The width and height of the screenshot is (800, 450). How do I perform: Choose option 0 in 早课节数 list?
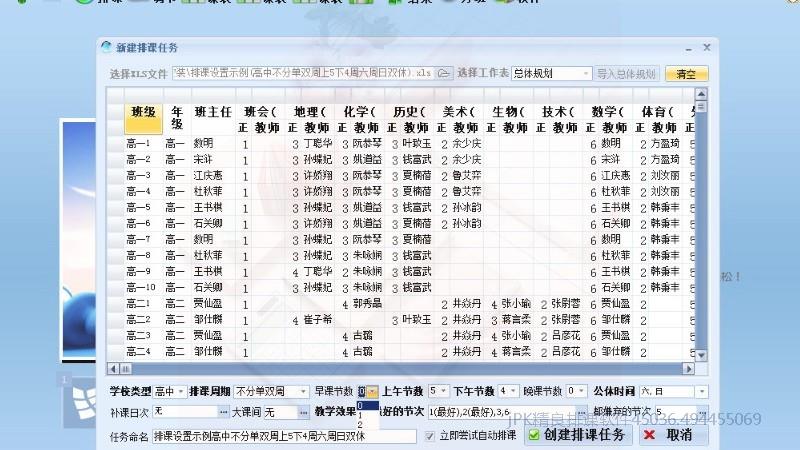(368, 405)
